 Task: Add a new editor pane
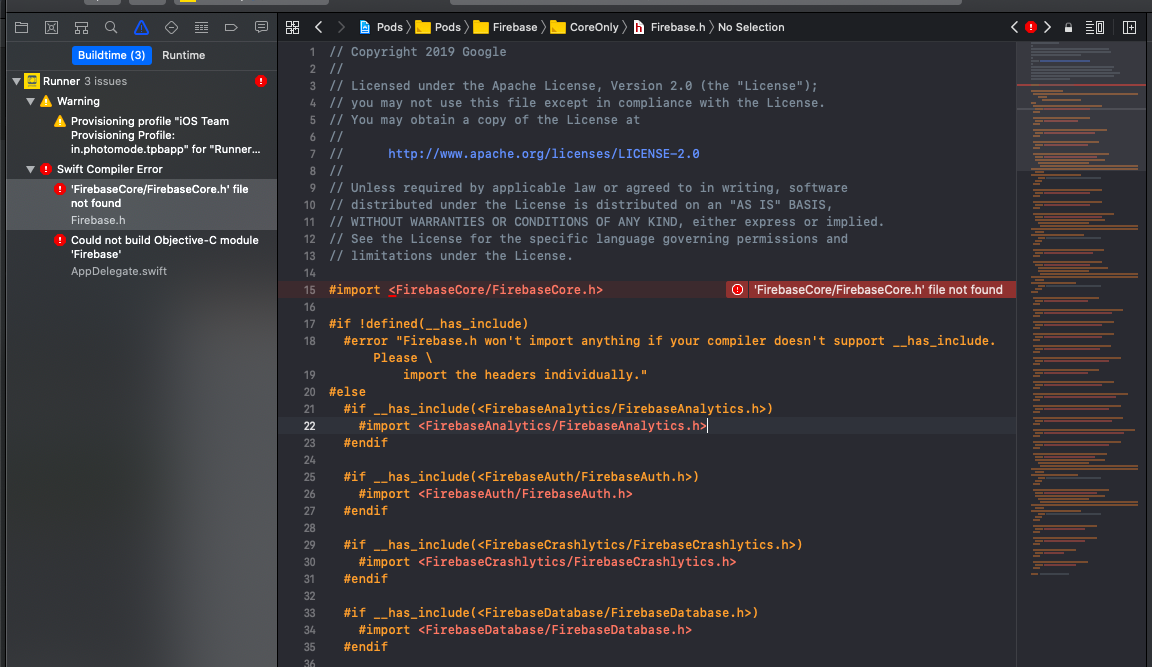tap(1129, 27)
